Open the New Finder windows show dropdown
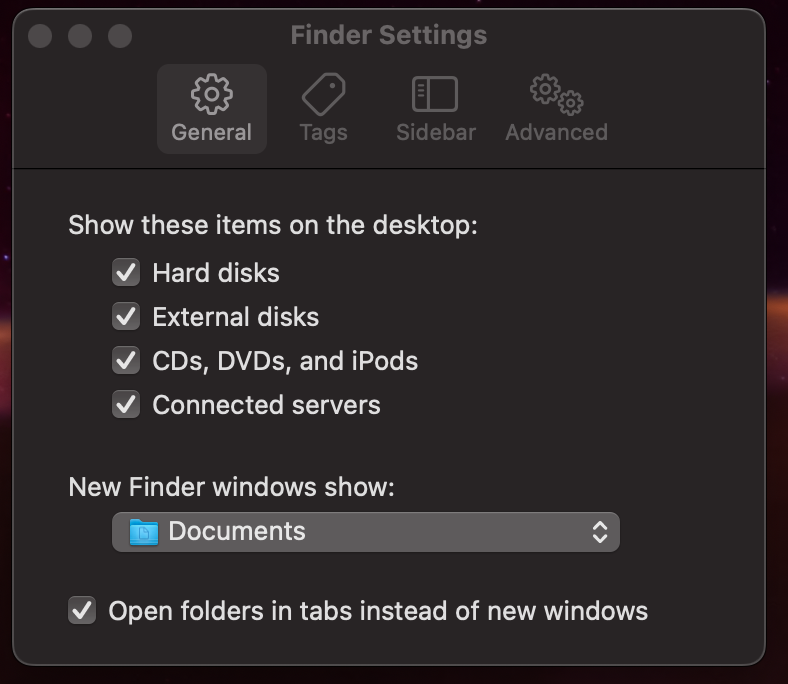788x684 pixels. point(366,532)
